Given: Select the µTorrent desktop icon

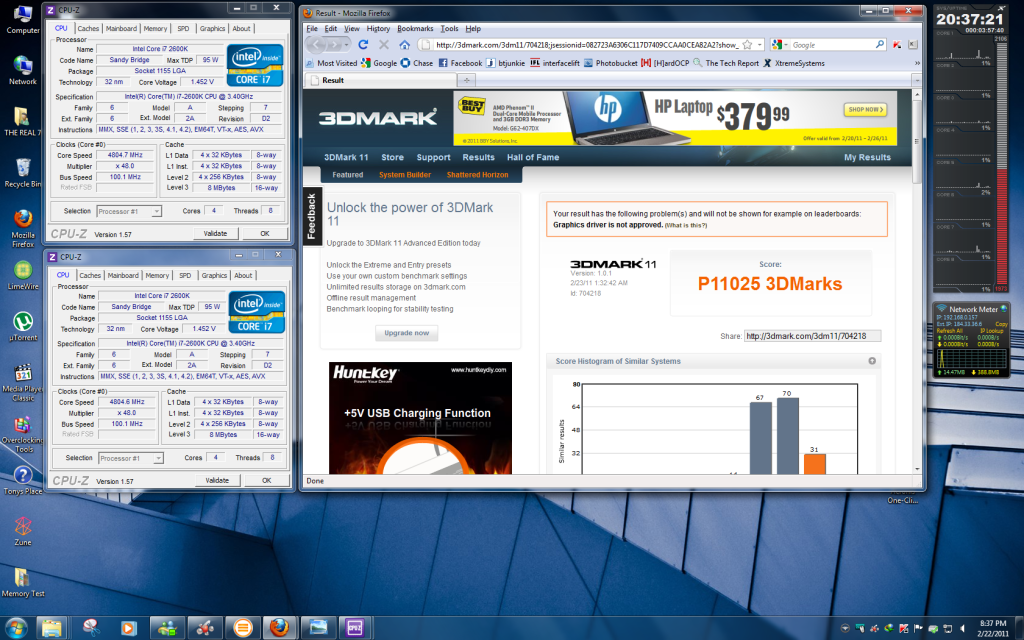Looking at the screenshot, I should pos(23,326).
